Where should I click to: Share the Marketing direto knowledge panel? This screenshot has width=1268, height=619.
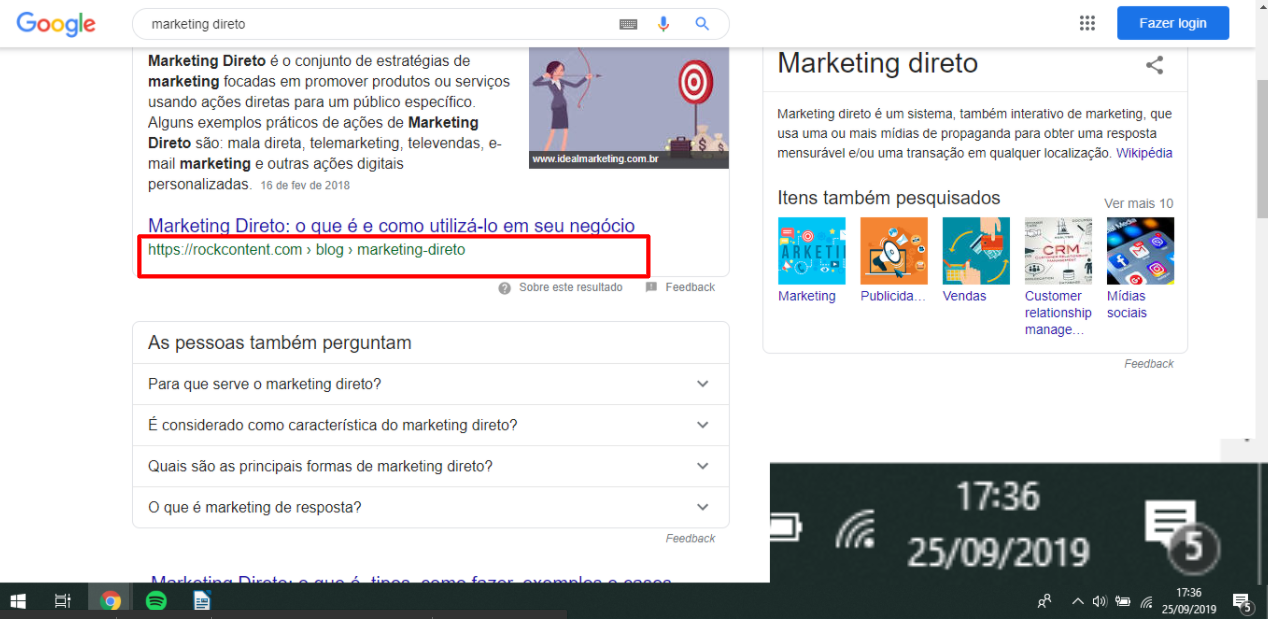point(1154,65)
